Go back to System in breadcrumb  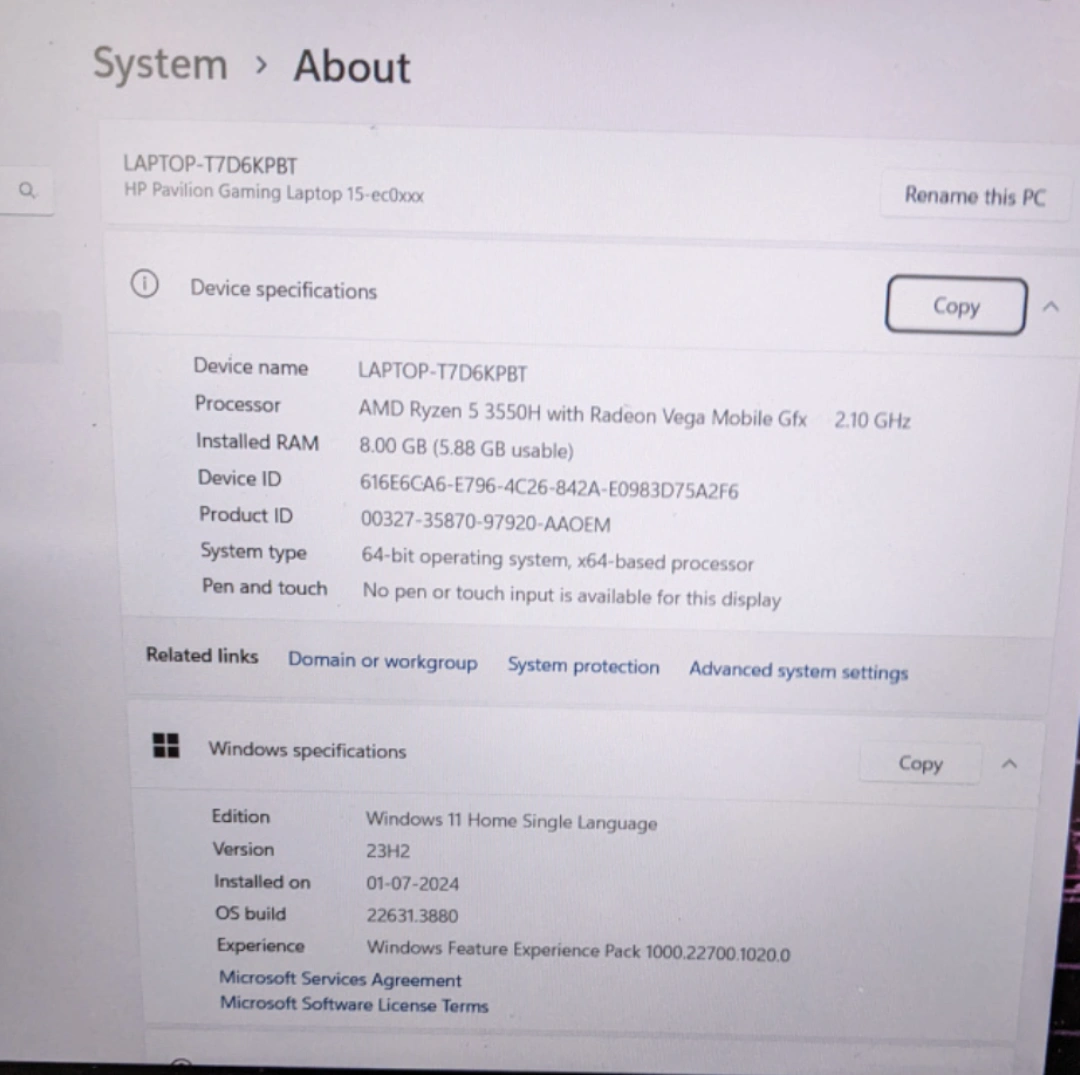coord(160,64)
